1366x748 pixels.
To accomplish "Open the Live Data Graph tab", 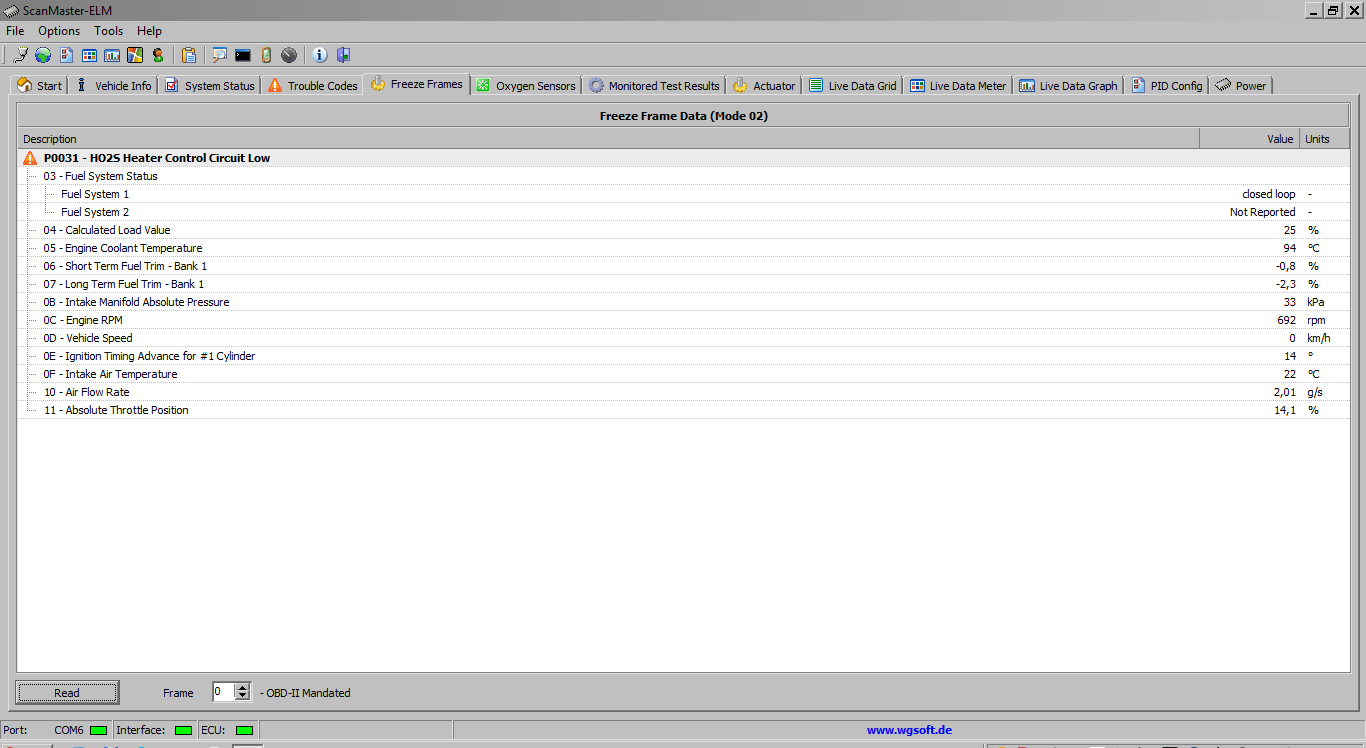I will pos(1069,86).
